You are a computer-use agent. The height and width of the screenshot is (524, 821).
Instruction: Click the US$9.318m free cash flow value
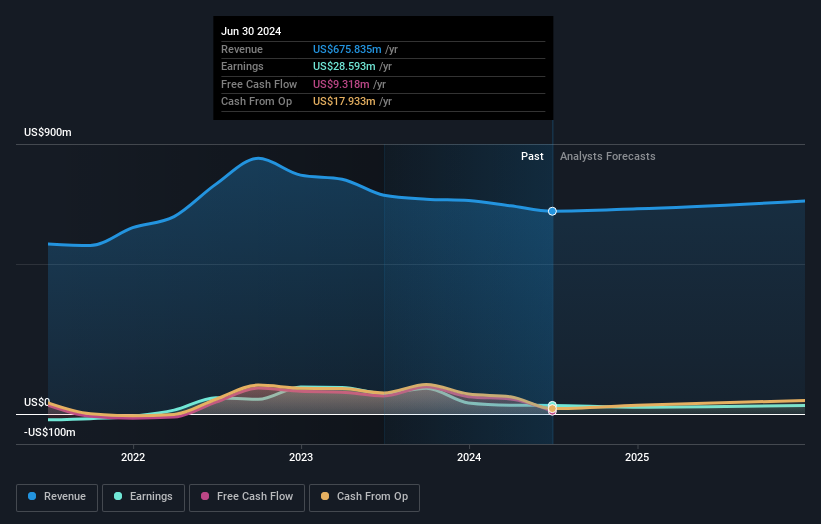(341, 84)
